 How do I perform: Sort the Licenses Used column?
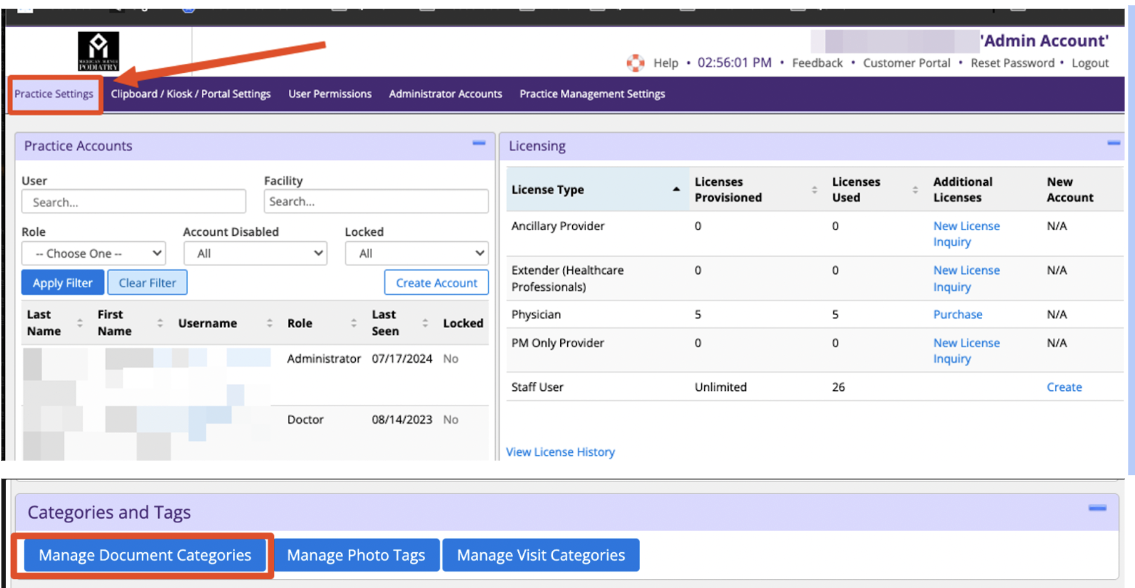tap(915, 190)
